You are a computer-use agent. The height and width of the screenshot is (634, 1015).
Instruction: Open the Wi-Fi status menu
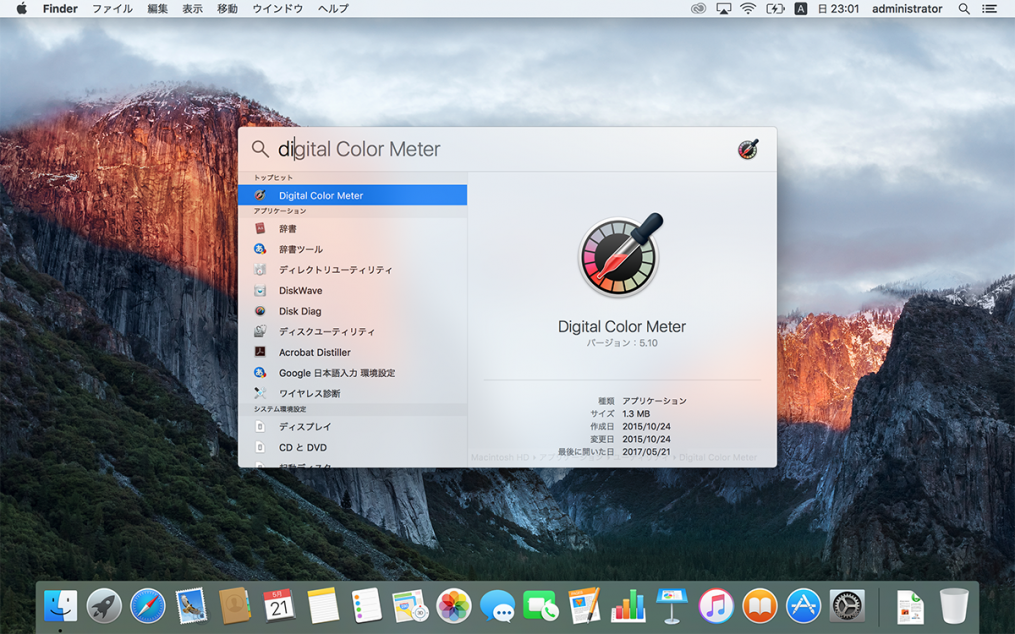(748, 8)
